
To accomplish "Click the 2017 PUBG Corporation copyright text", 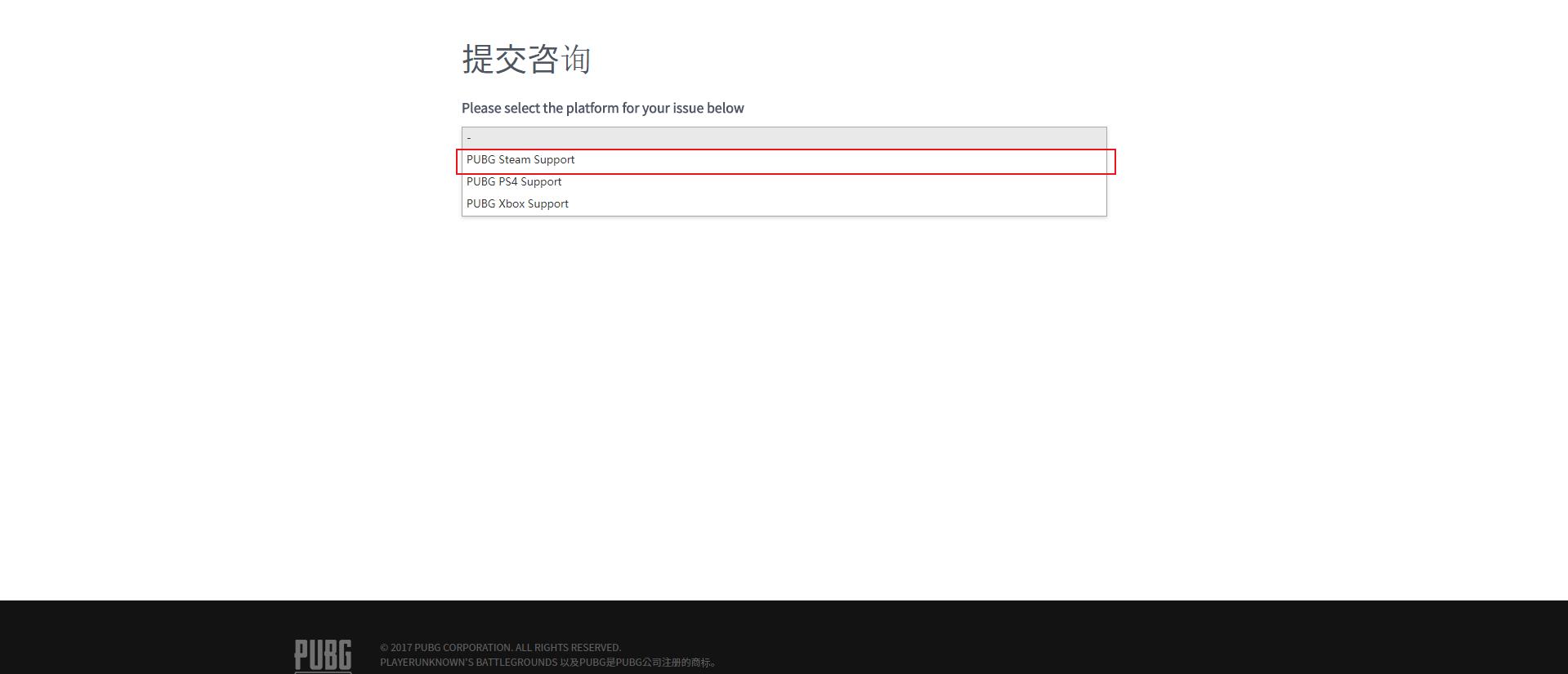I will click(500, 648).
